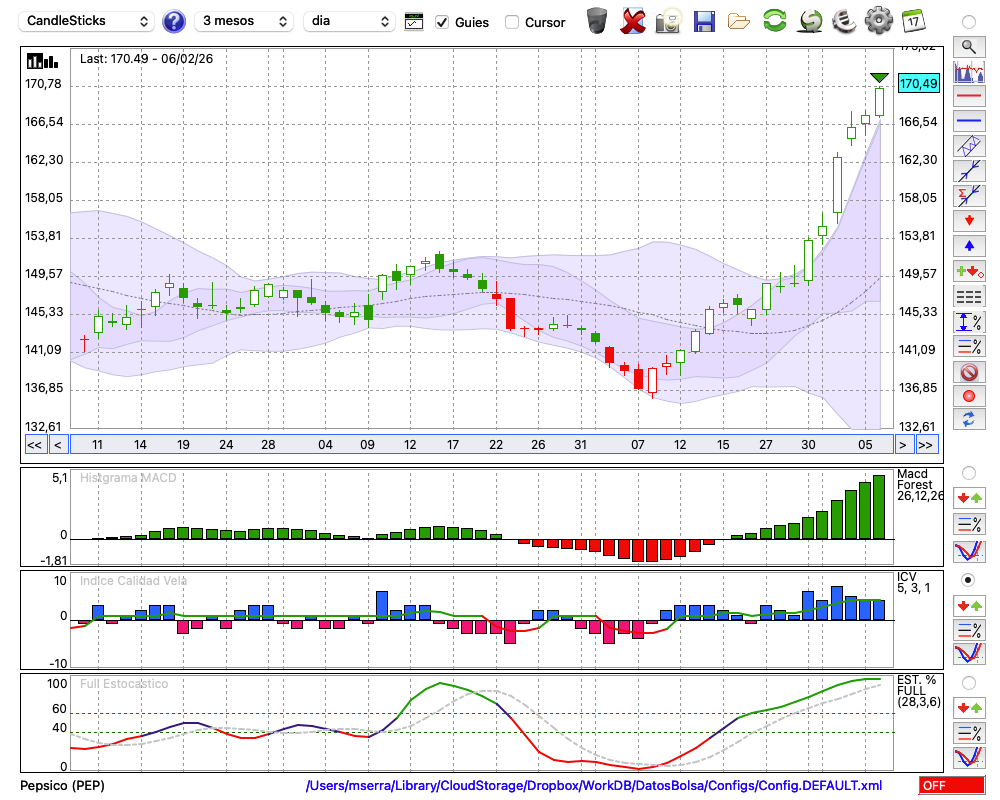Screen dimensions: 1000x800
Task: Click the gear settings icon
Action: (x=878, y=20)
